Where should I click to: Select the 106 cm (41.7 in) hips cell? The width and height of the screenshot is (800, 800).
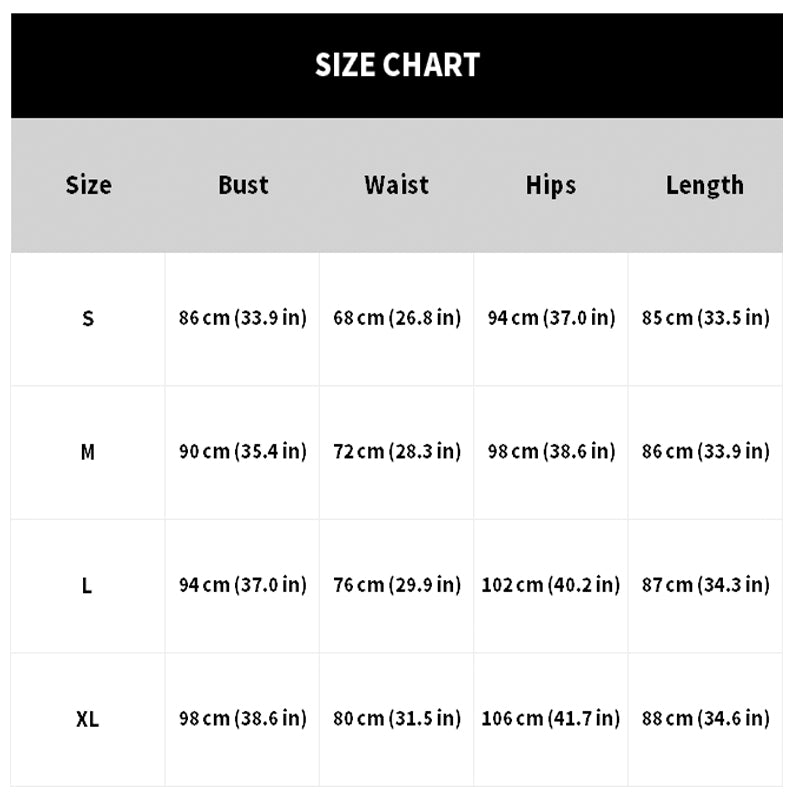click(551, 718)
